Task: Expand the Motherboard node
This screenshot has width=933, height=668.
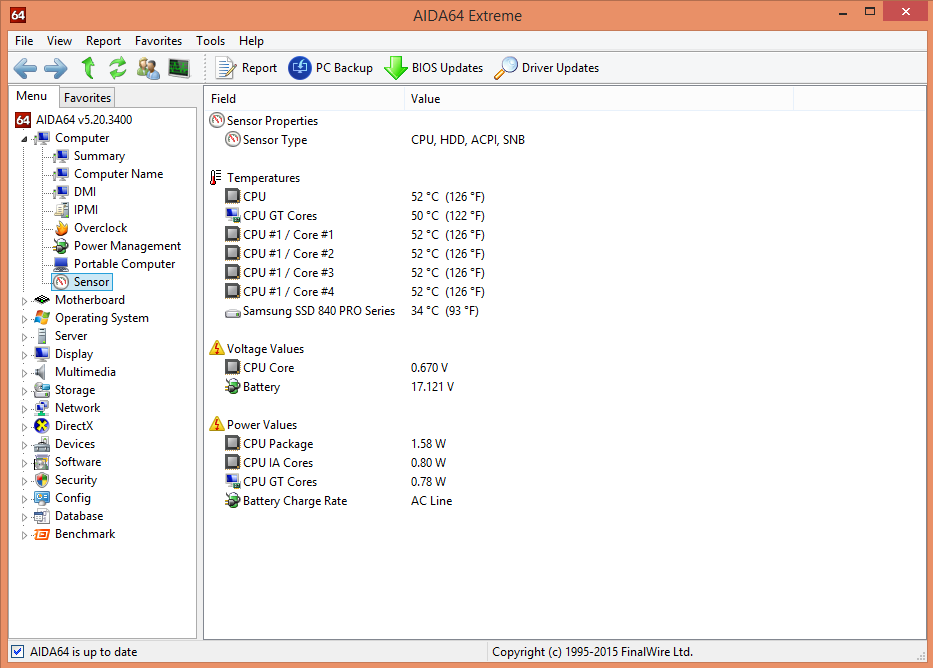Action: click(24, 301)
